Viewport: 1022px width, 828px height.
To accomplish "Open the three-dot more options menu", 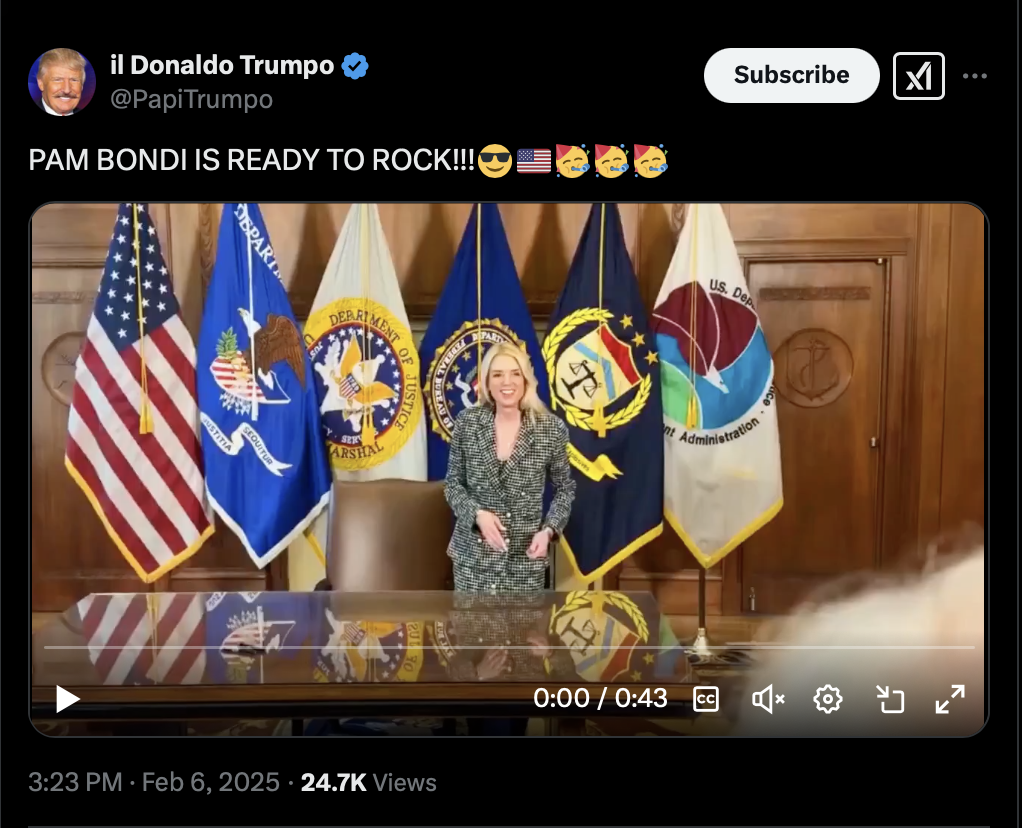I will 974,76.
